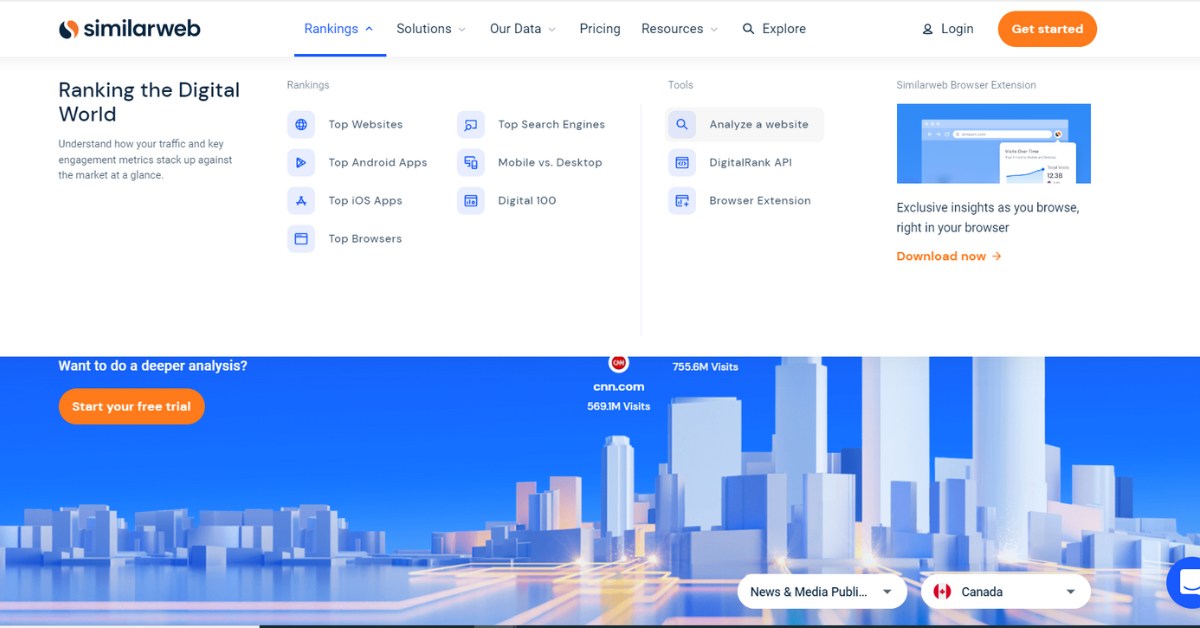Click the Top iOS Apps icon
Screen dimensions: 1200x628
pyautogui.click(x=301, y=201)
